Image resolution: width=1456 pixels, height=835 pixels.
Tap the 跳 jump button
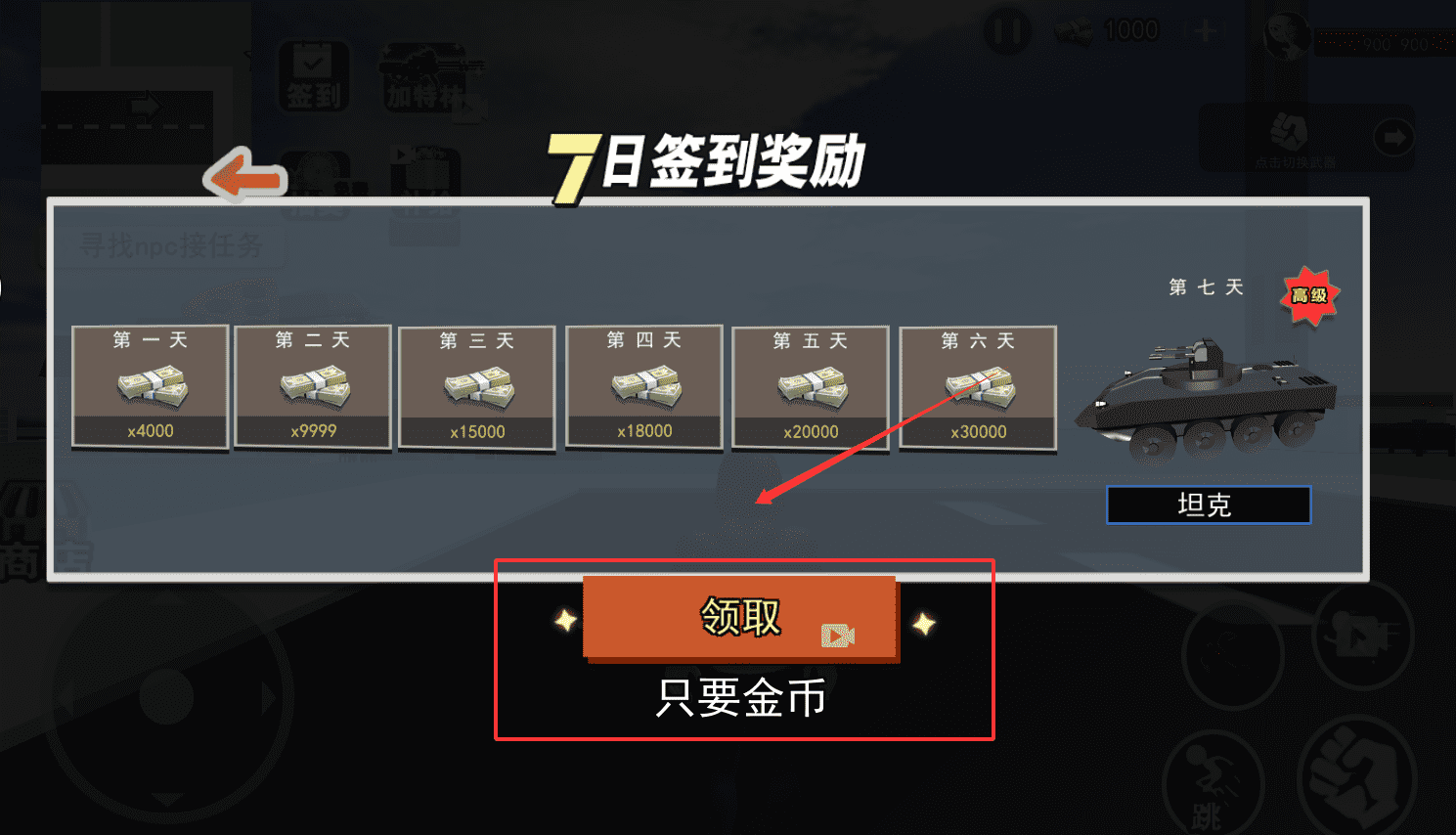click(1213, 784)
